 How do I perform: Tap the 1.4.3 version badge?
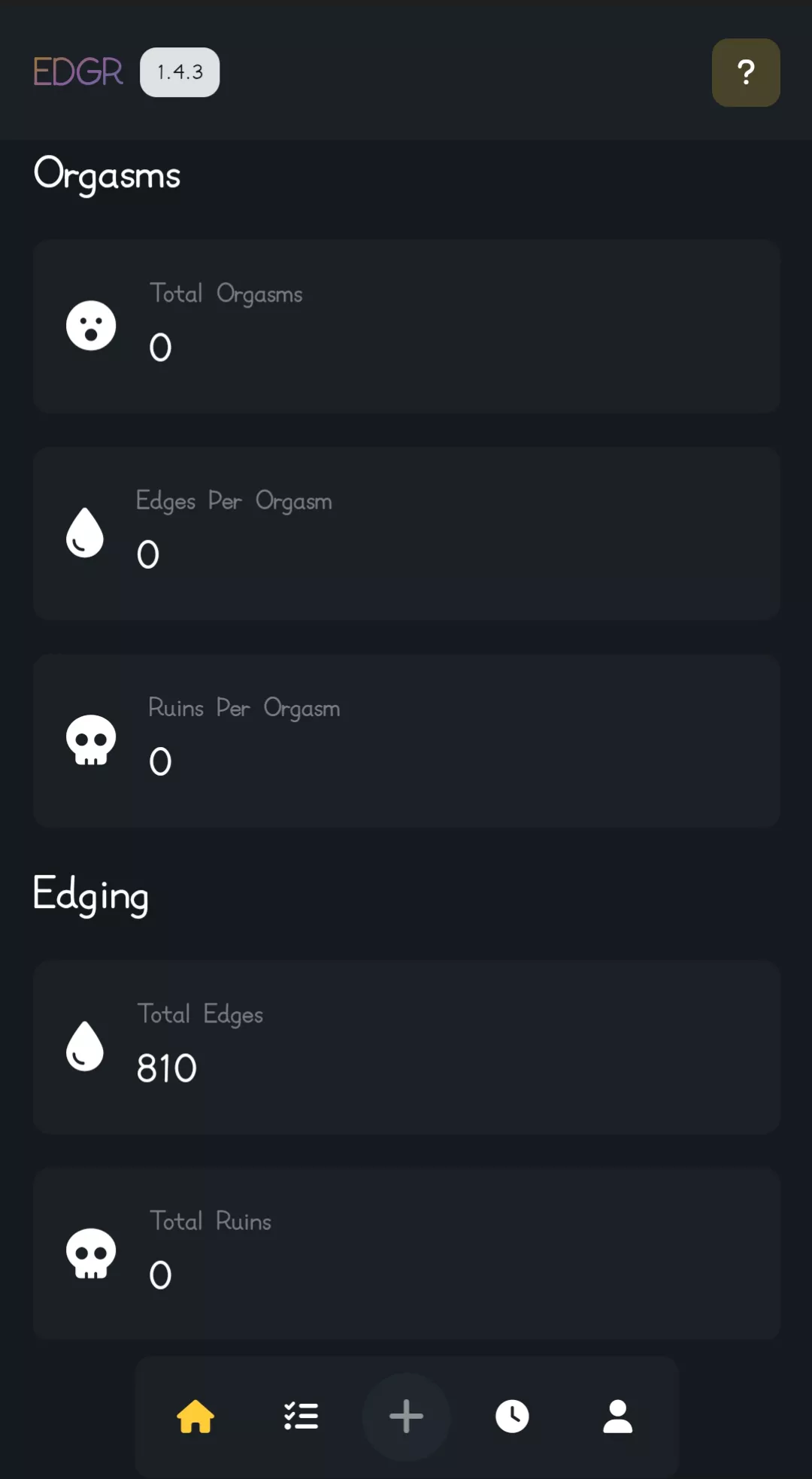(x=180, y=72)
